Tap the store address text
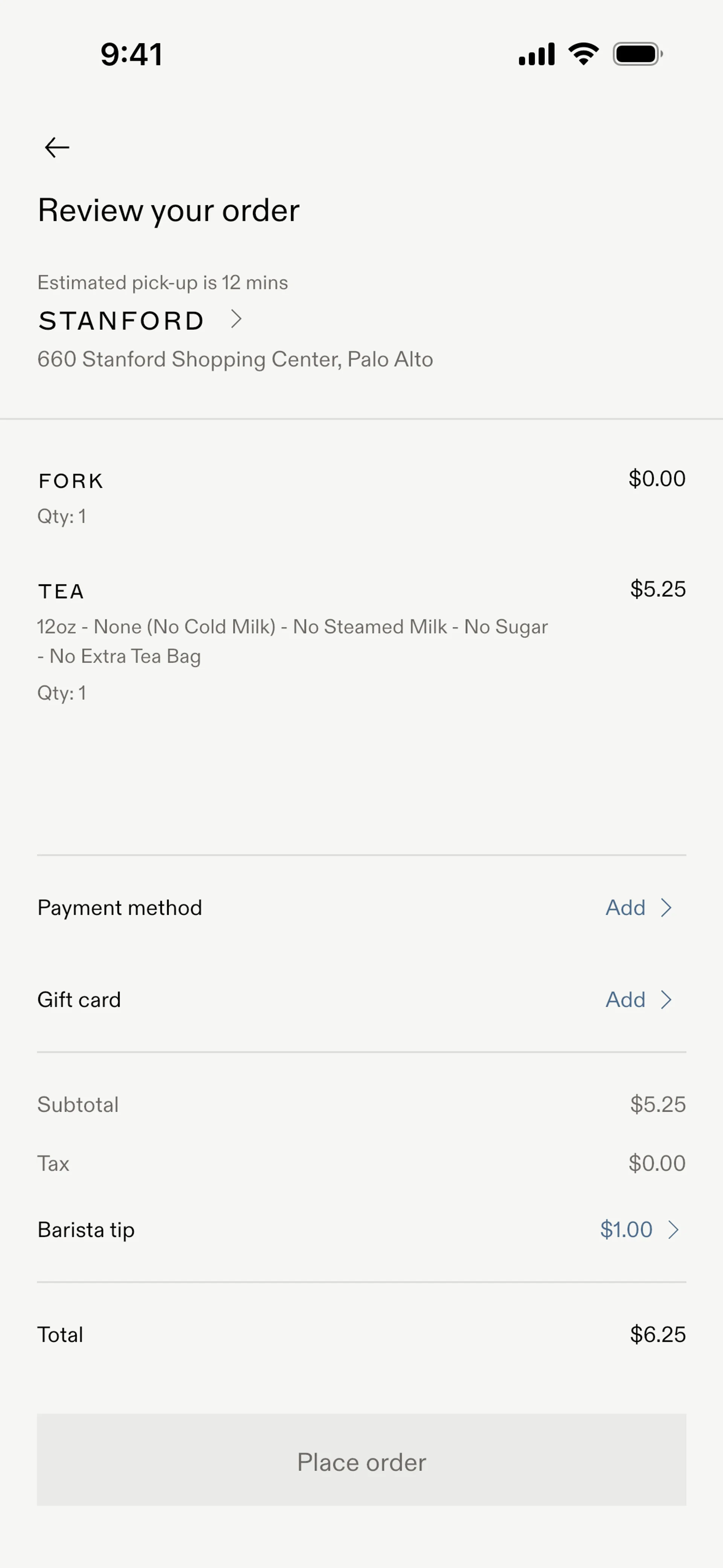This screenshot has width=723, height=1568. (235, 359)
